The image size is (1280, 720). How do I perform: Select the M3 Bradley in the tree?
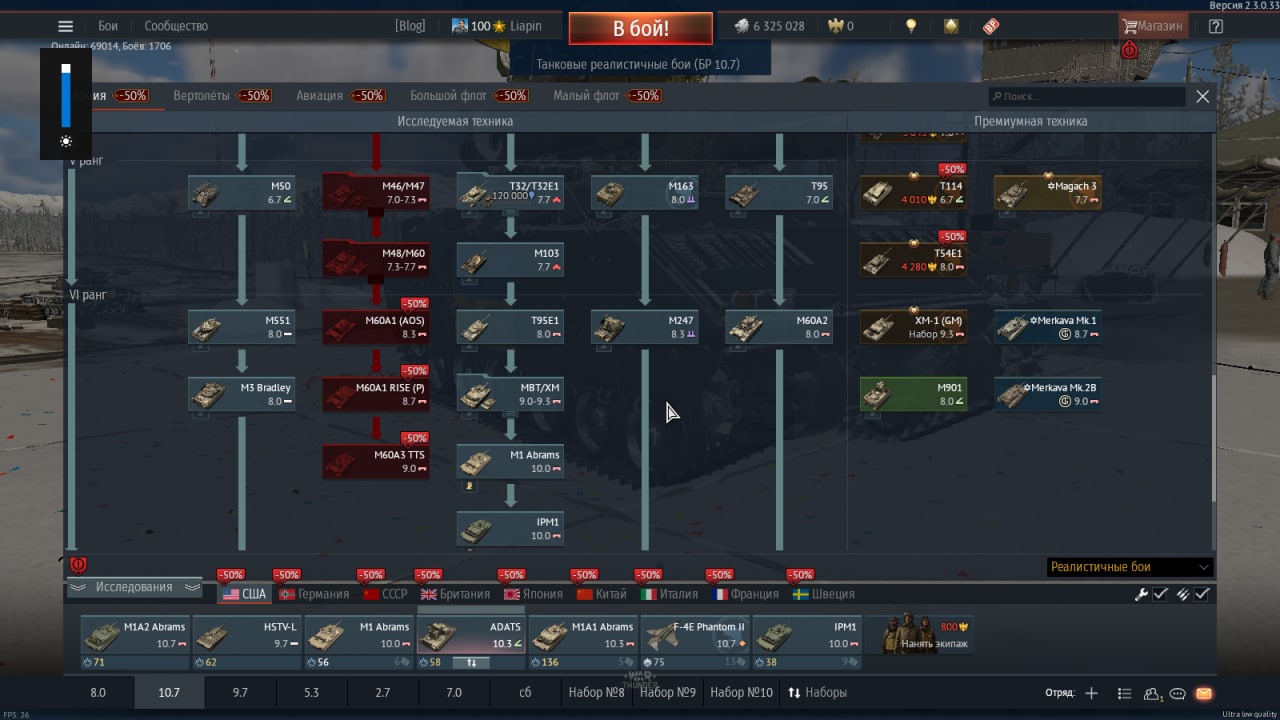point(241,394)
